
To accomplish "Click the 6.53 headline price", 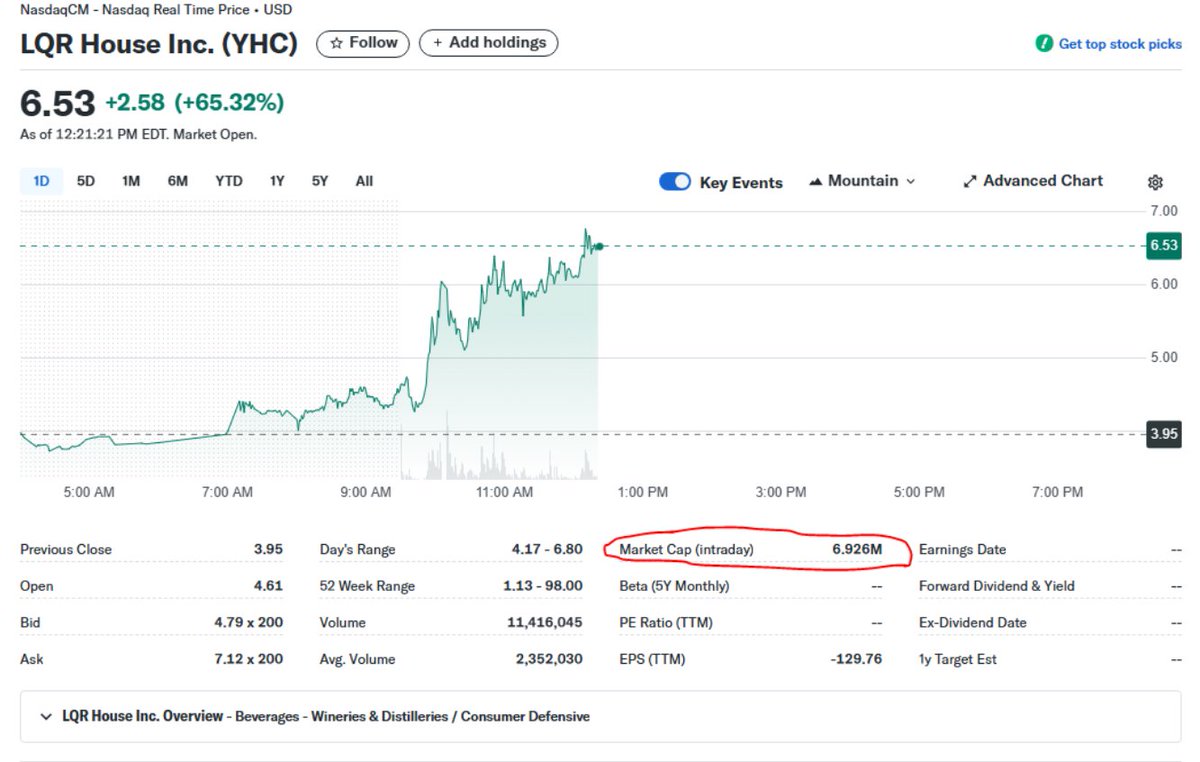I will (x=57, y=103).
